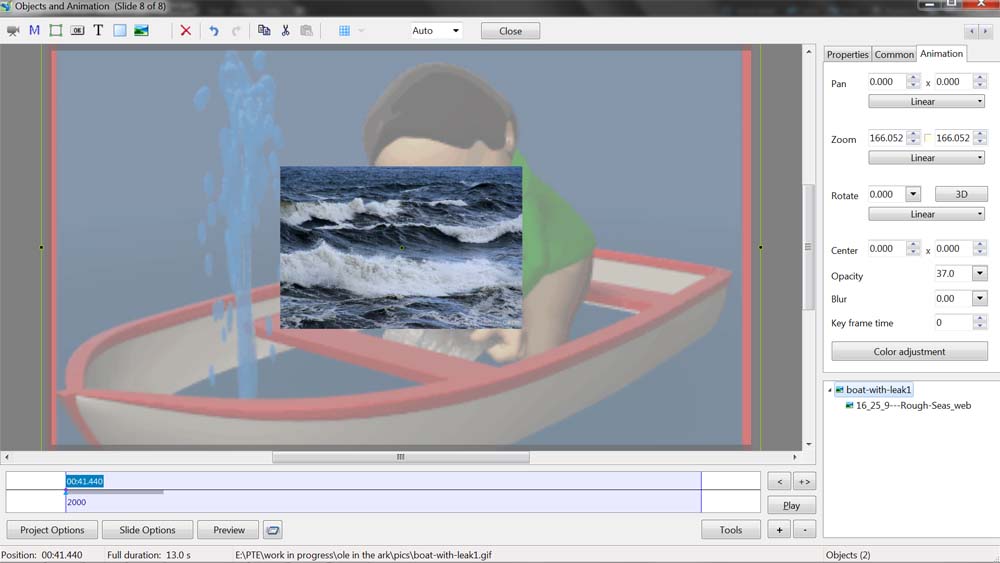The image size is (1000, 563).
Task: Click the Undo arrow icon
Action: 213,31
